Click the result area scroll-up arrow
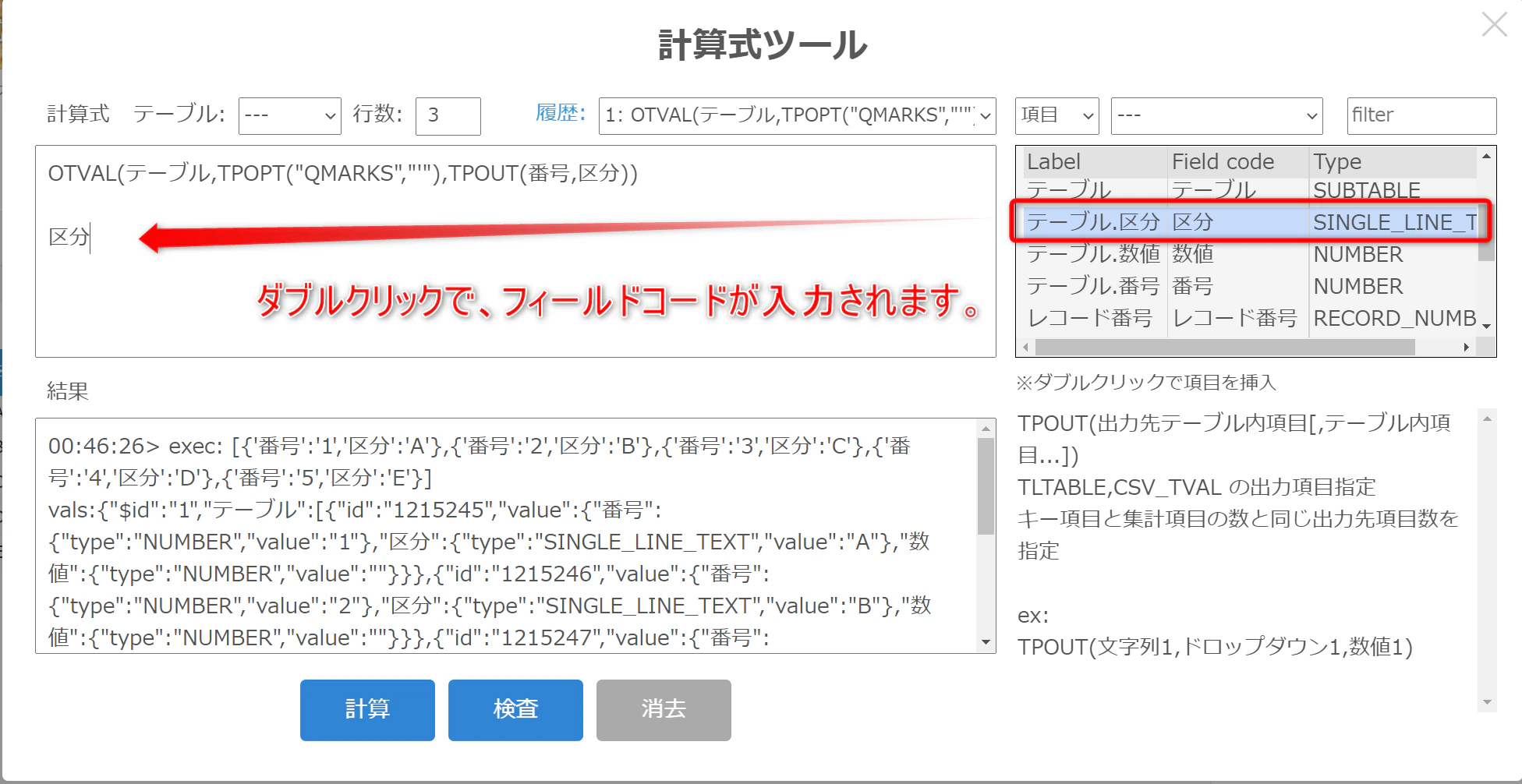Viewport: 1522px width, 784px height. click(986, 429)
